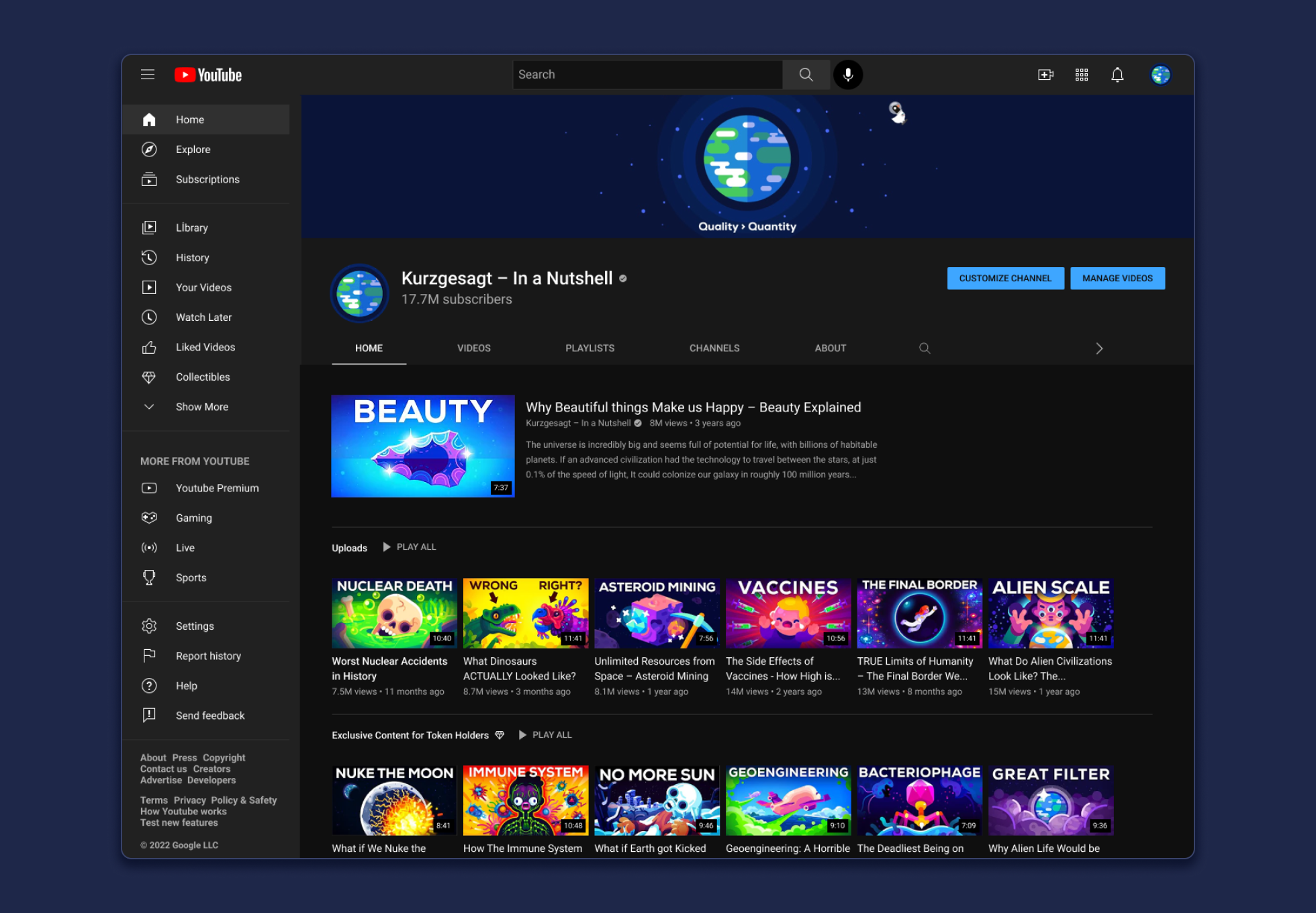Open the create video icon
This screenshot has width=1316, height=913.
click(x=1045, y=75)
